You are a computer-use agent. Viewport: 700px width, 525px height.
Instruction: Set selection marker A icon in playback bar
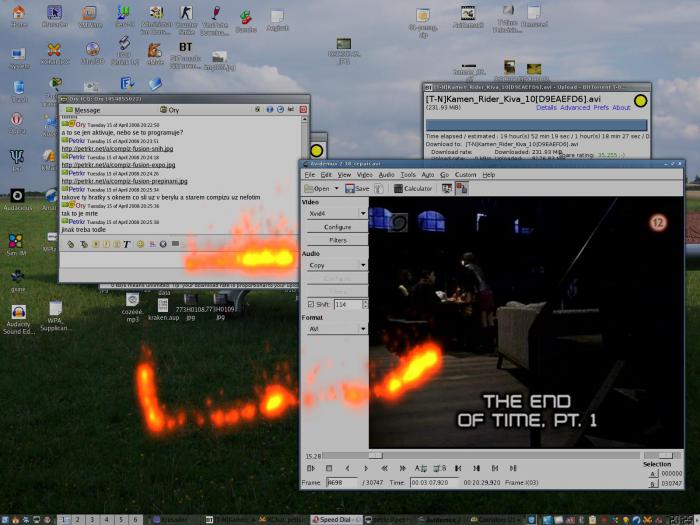point(421,468)
